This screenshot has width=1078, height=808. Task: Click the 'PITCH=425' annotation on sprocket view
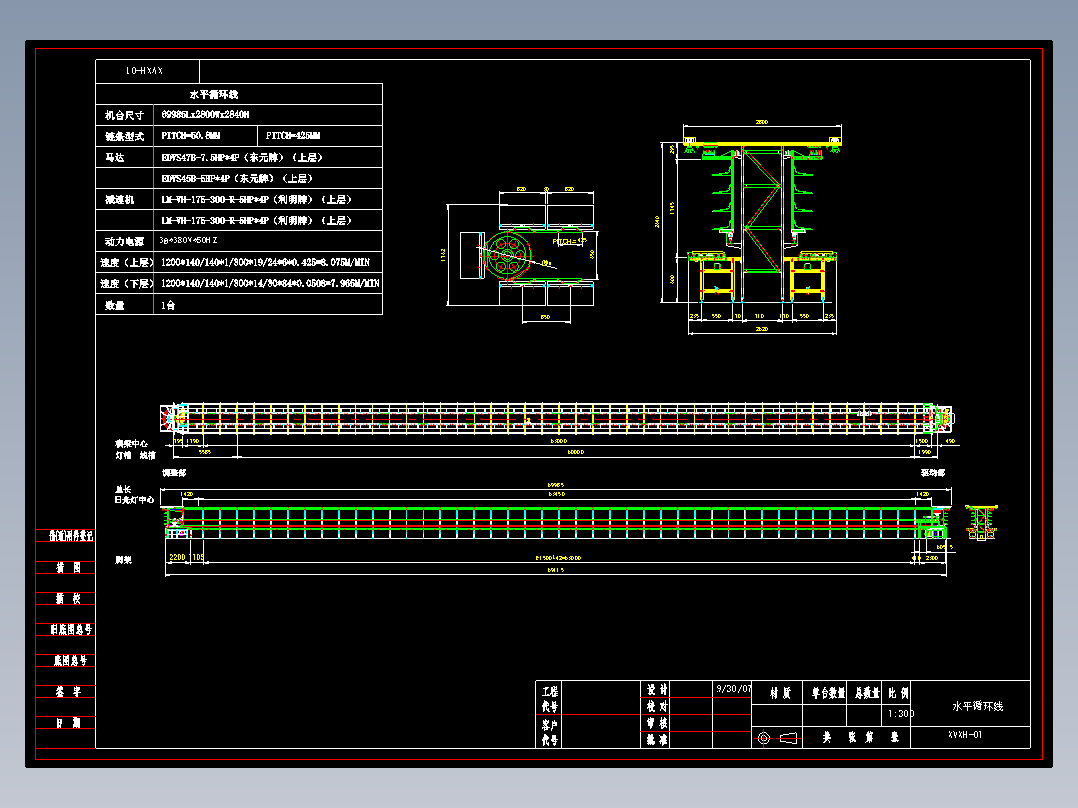tap(569, 241)
